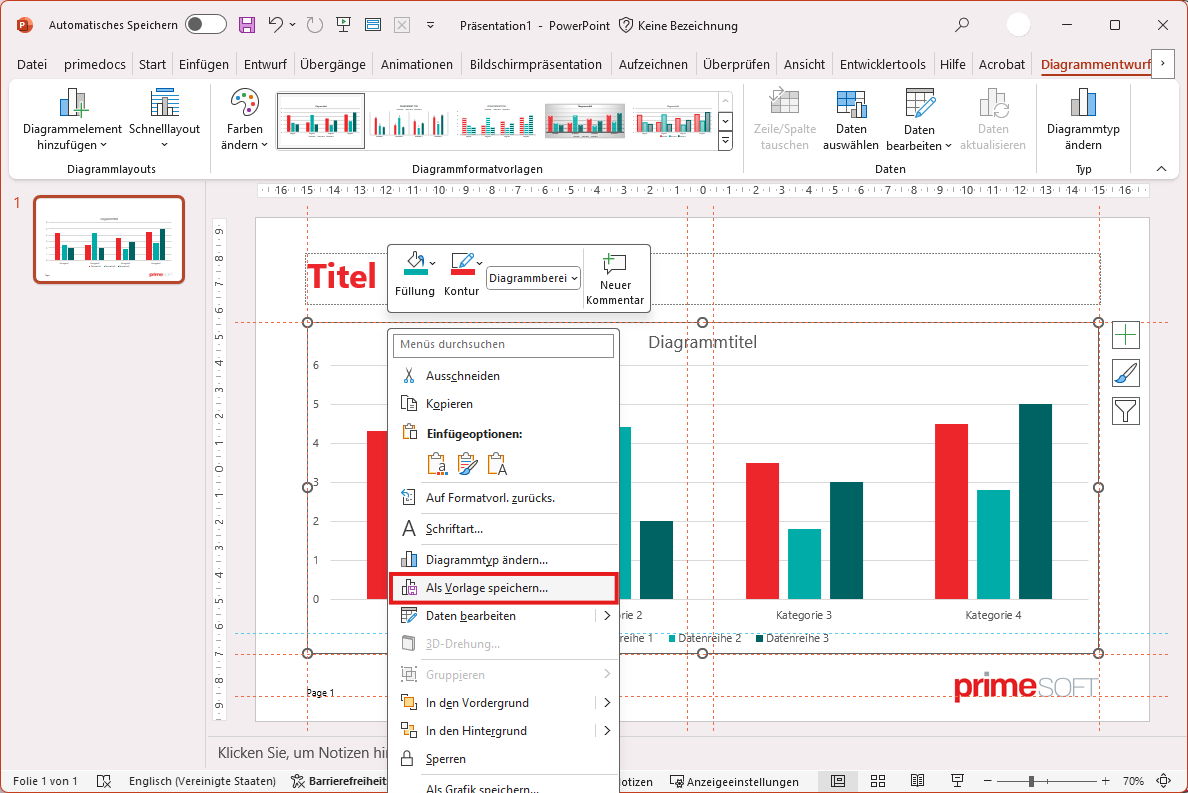
Task: Click the chart filter funnel button
Action: coord(1126,411)
